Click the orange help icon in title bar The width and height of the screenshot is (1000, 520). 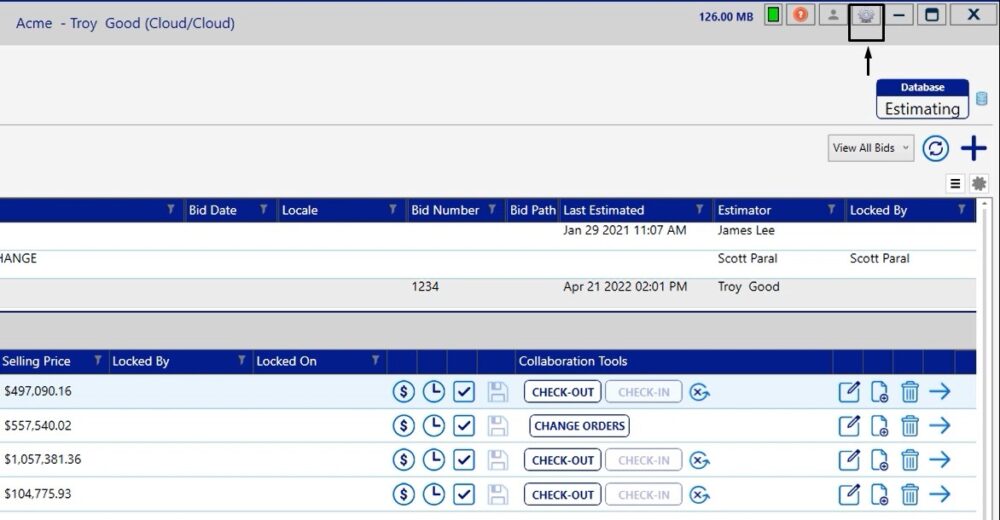tap(801, 15)
